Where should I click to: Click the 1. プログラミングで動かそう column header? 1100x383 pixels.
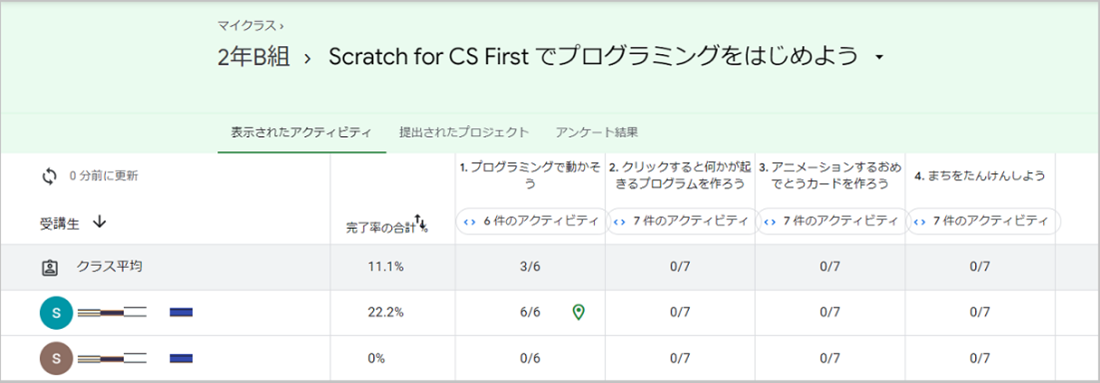point(530,175)
